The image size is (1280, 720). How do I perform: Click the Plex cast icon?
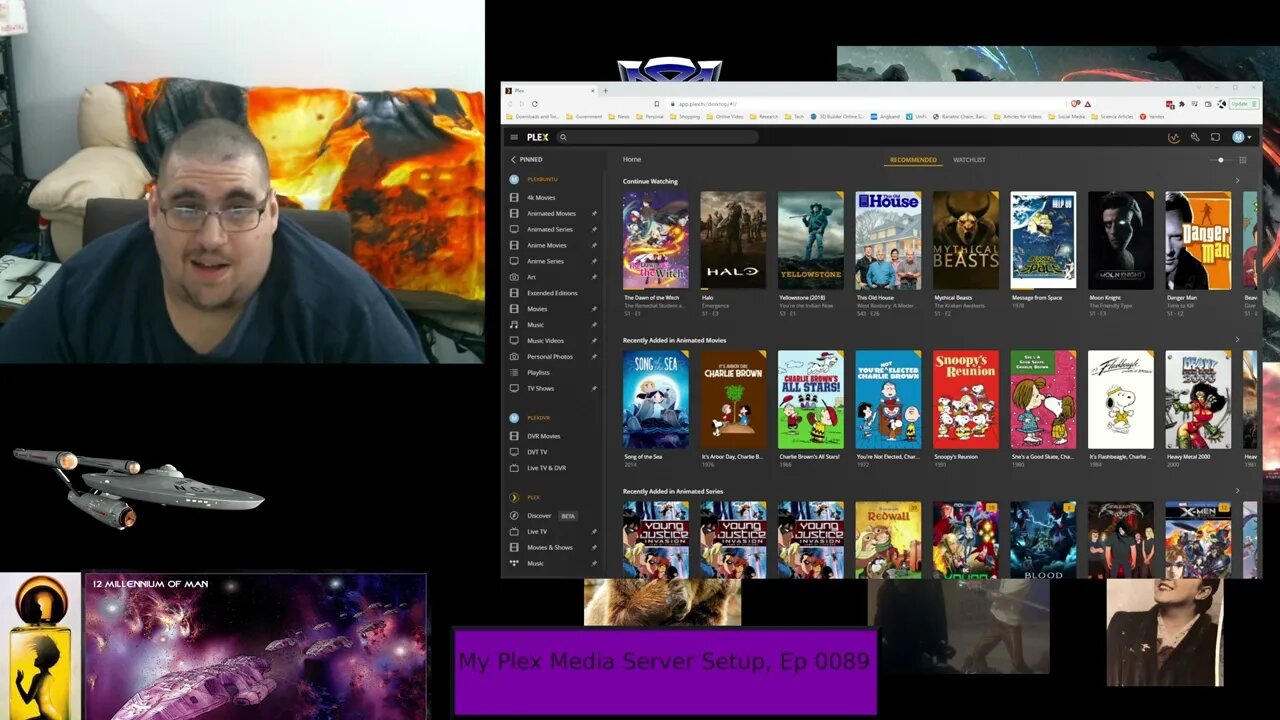tap(1215, 137)
